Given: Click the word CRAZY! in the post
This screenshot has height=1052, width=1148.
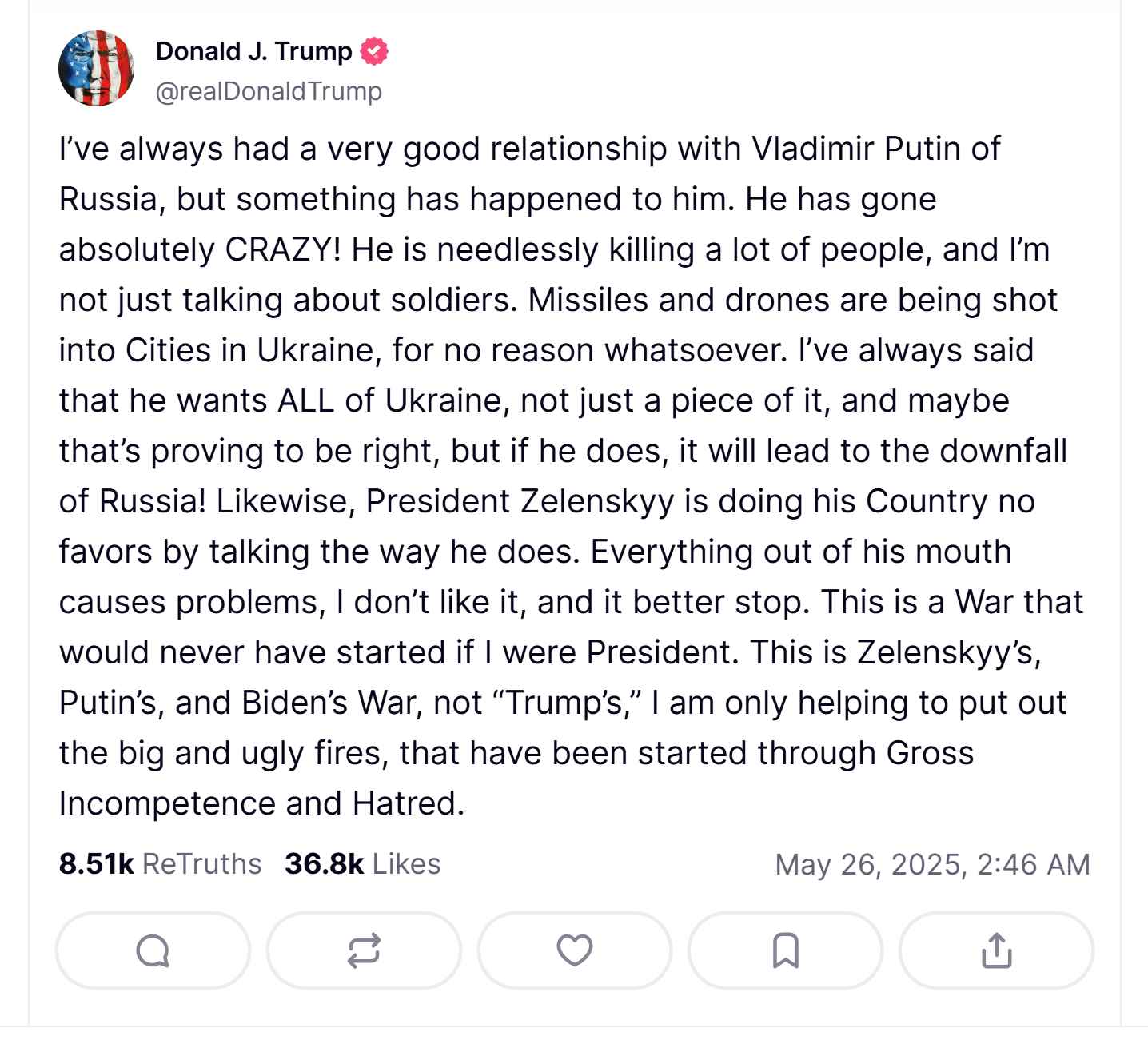Looking at the screenshot, I should pyautogui.click(x=283, y=250).
